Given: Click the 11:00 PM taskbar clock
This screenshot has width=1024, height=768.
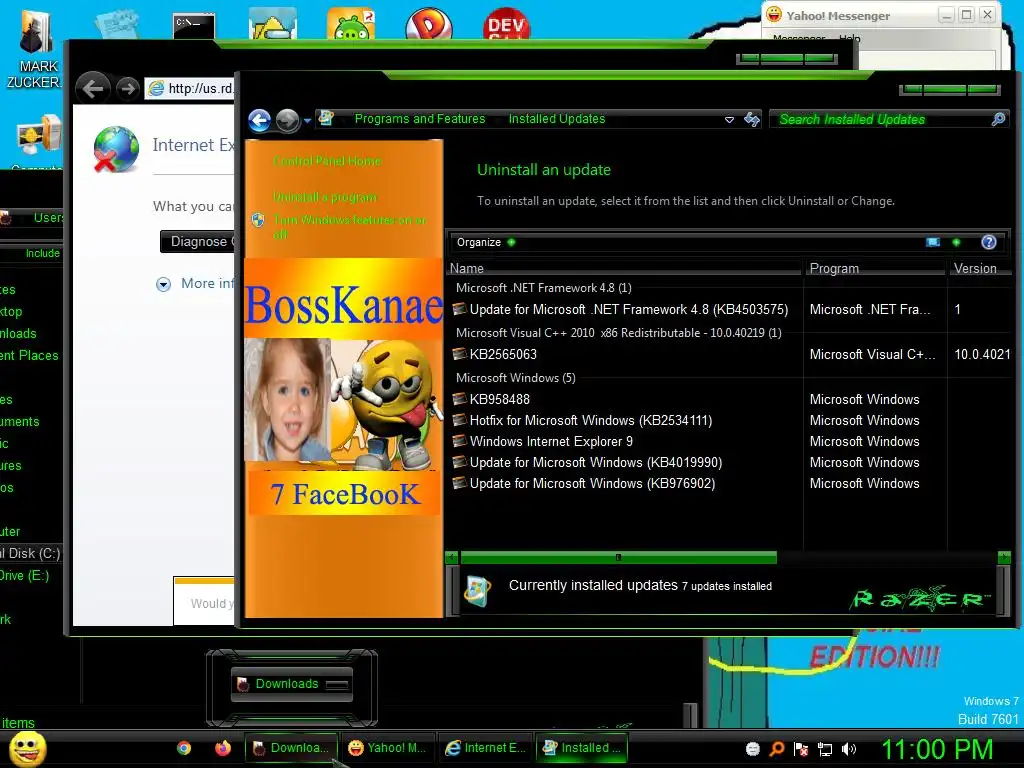Looking at the screenshot, I should [x=938, y=750].
